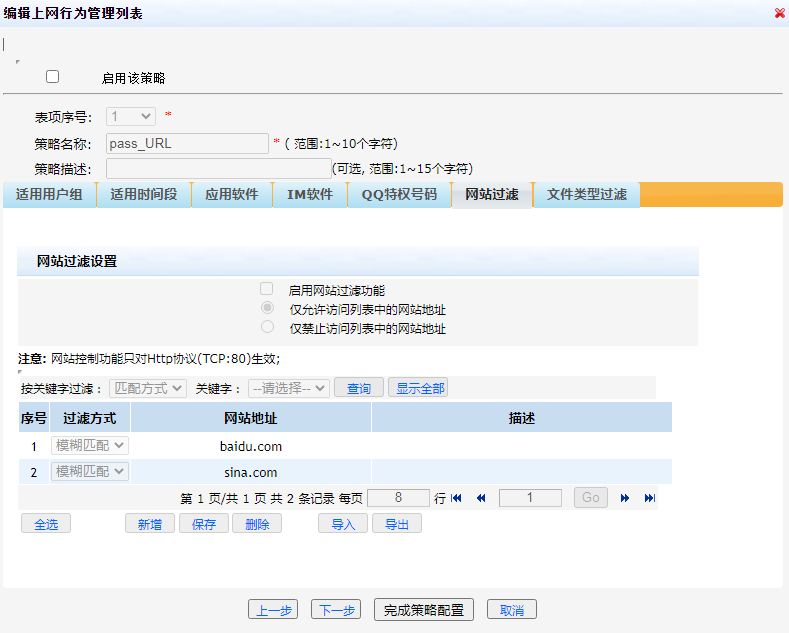Switch to 文件类型过滤 tab
The height and width of the screenshot is (633, 789).
coord(587,194)
